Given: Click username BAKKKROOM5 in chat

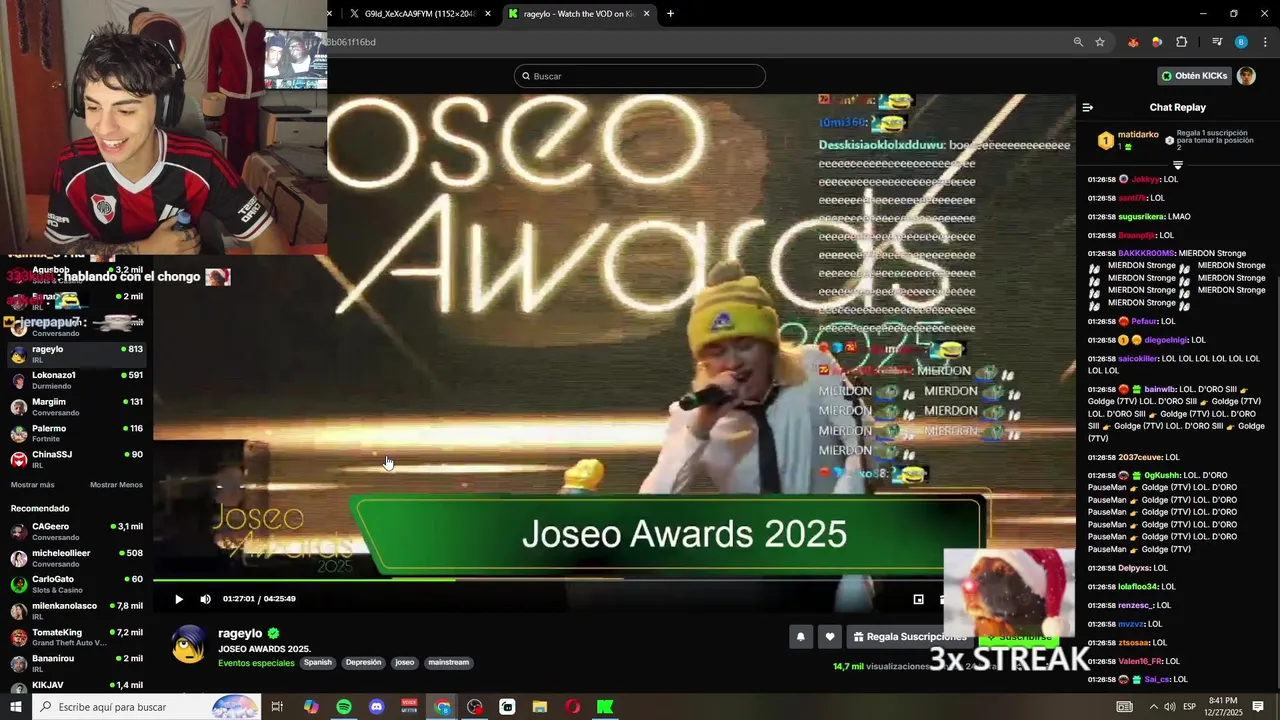Looking at the screenshot, I should [x=1146, y=254].
